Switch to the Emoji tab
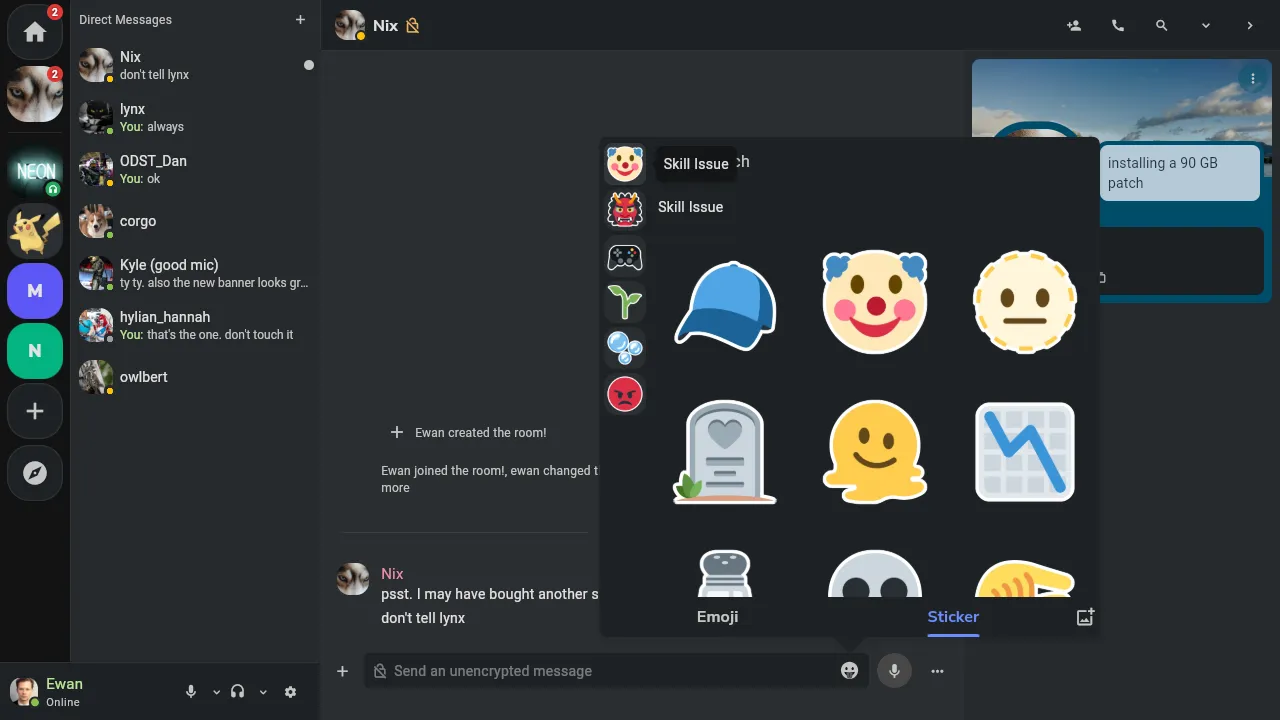The image size is (1280, 720). coord(717,617)
